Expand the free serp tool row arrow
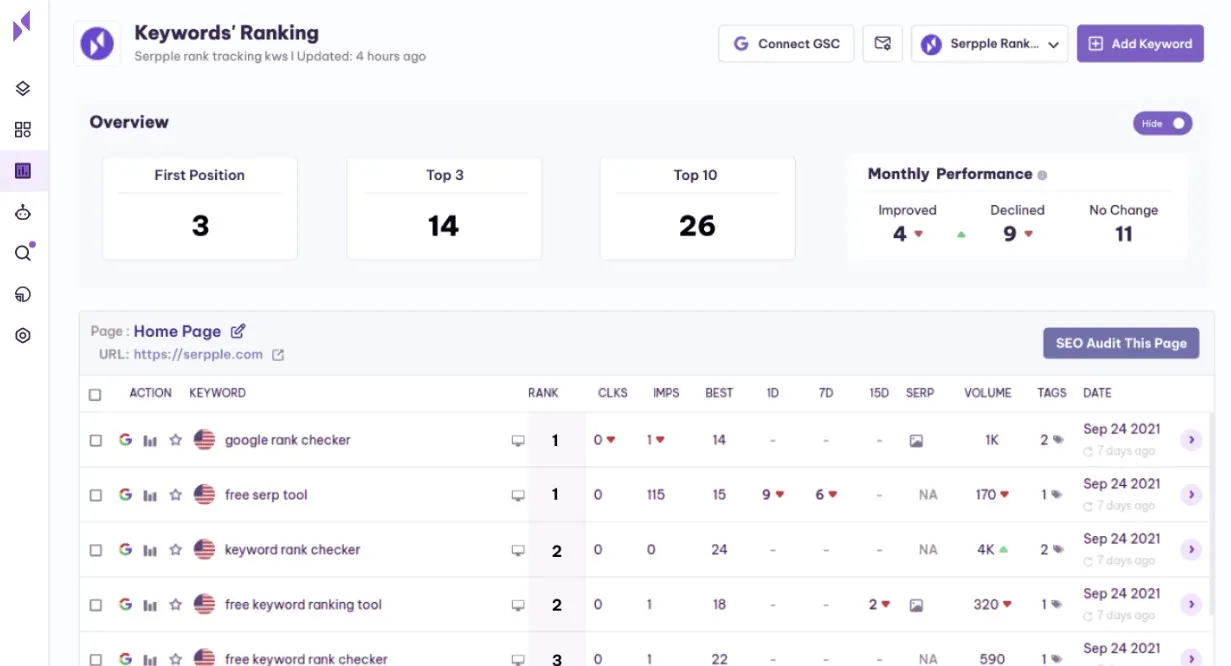 (1190, 495)
